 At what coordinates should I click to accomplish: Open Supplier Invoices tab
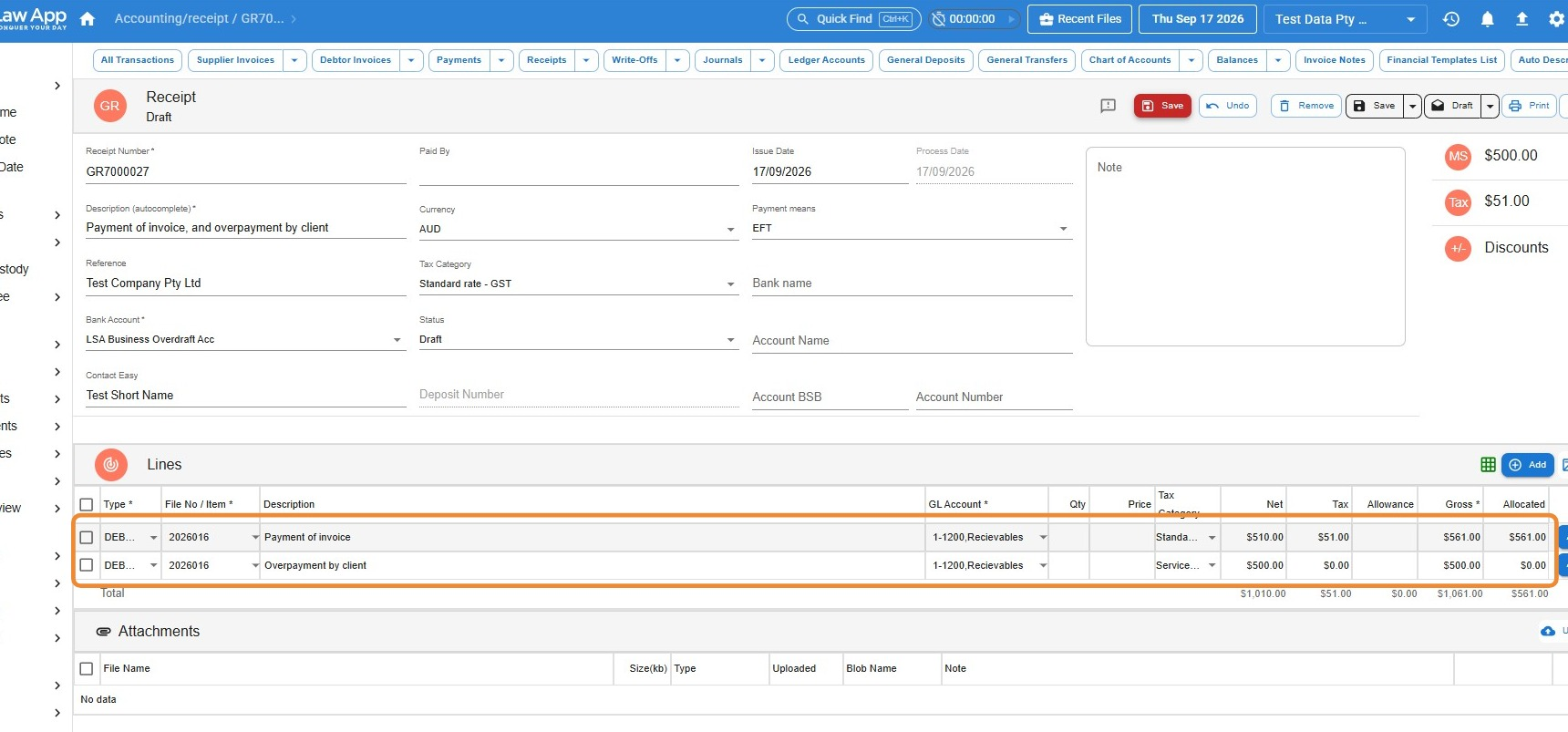pyautogui.click(x=235, y=60)
